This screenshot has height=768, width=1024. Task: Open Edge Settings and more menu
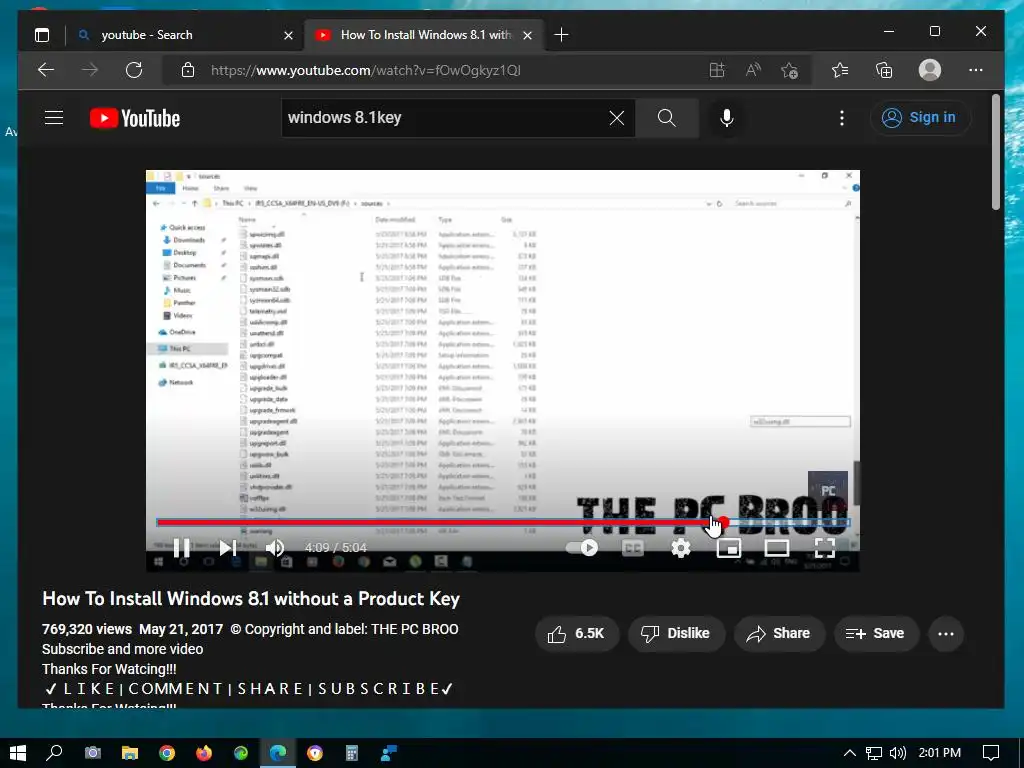976,70
